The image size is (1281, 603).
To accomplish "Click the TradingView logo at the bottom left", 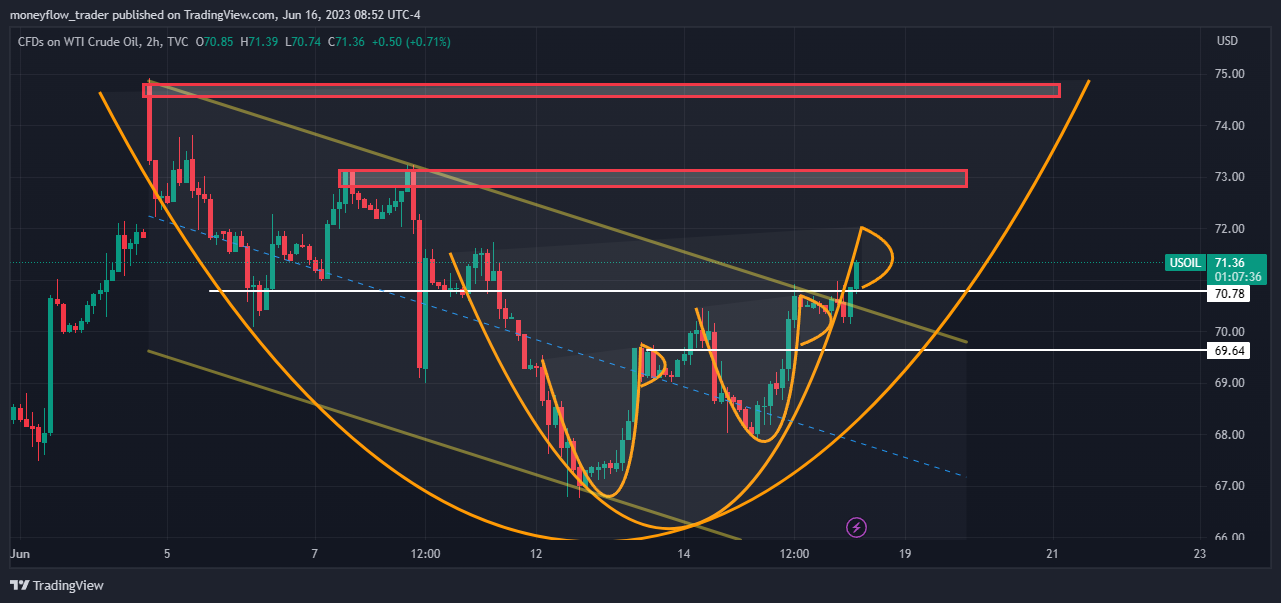I will (57, 585).
